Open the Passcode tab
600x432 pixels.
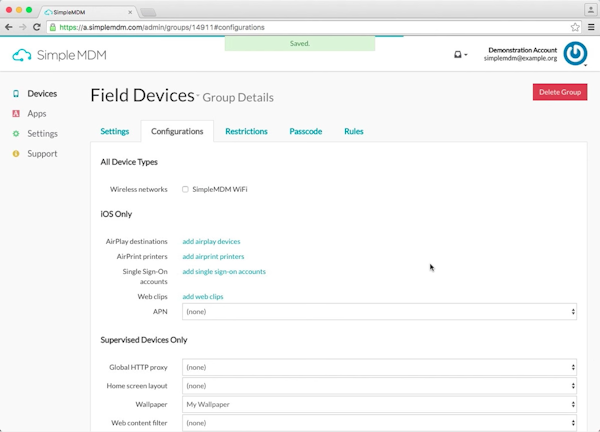(306, 131)
